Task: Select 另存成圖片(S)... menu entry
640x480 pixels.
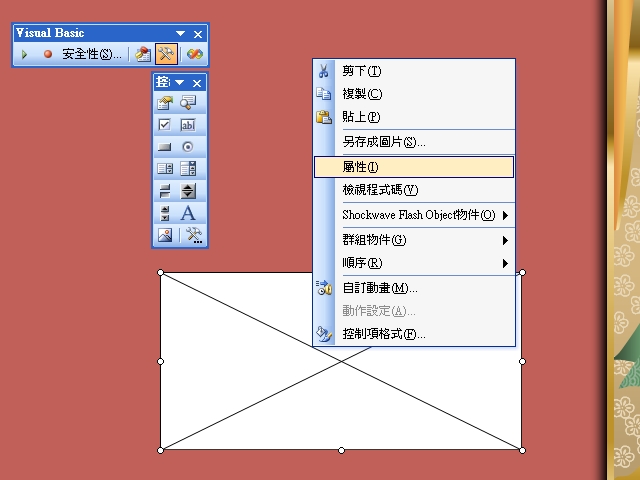Action: click(x=414, y=142)
